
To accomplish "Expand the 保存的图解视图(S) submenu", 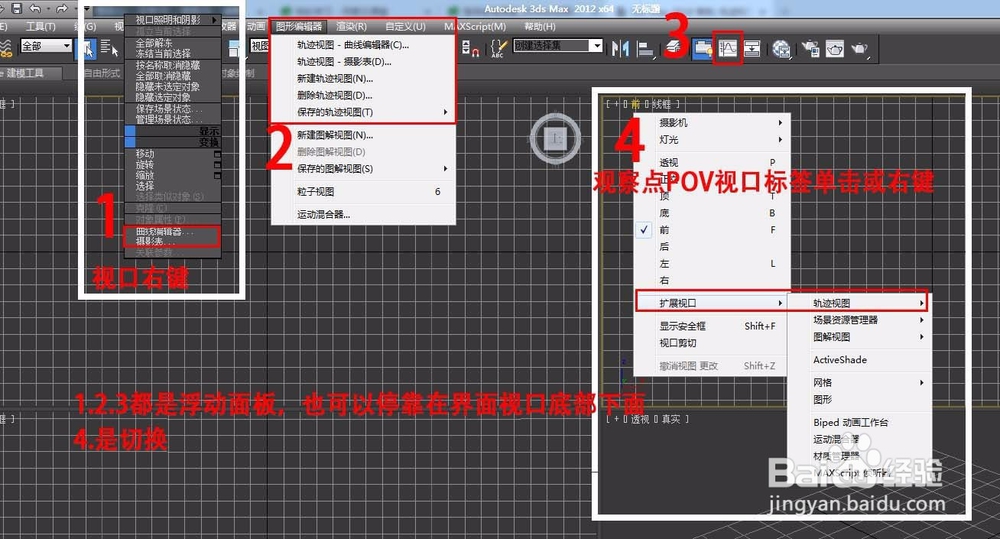I will click(363, 168).
